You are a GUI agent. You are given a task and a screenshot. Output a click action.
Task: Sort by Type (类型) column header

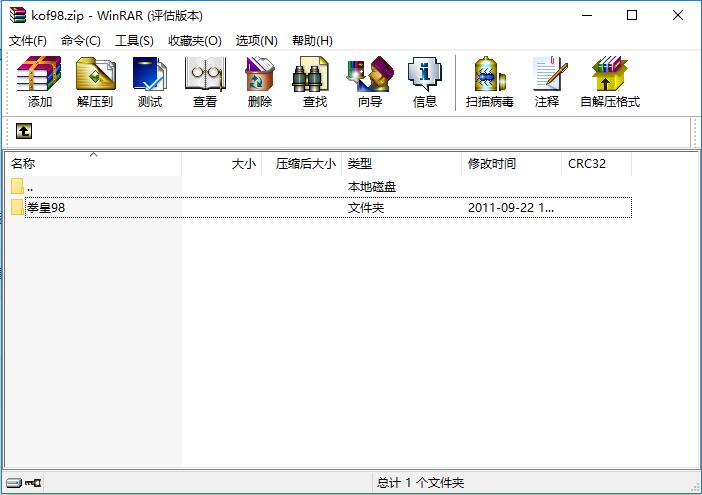click(x=402, y=164)
